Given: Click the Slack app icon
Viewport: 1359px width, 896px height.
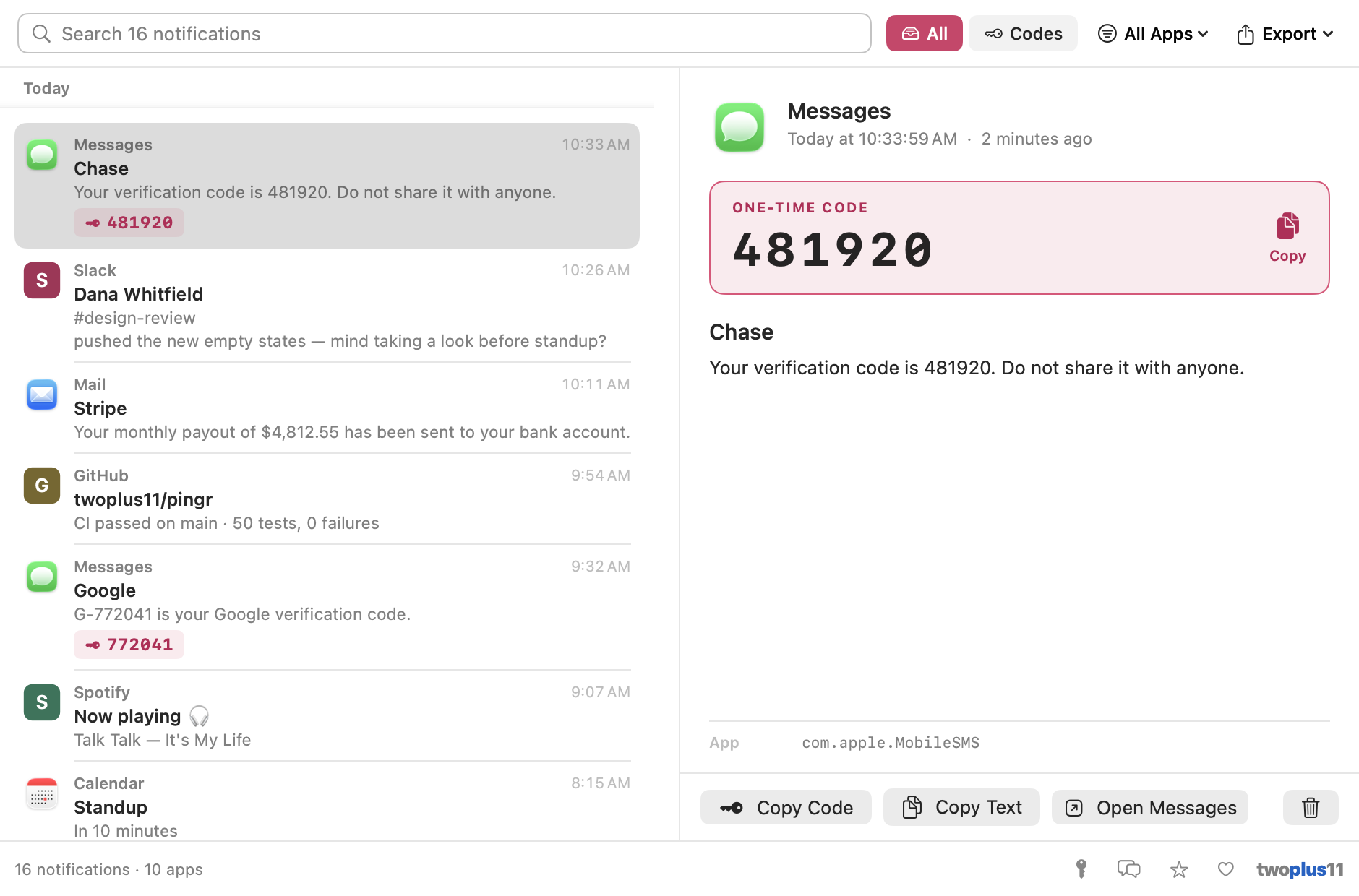Looking at the screenshot, I should (42, 280).
